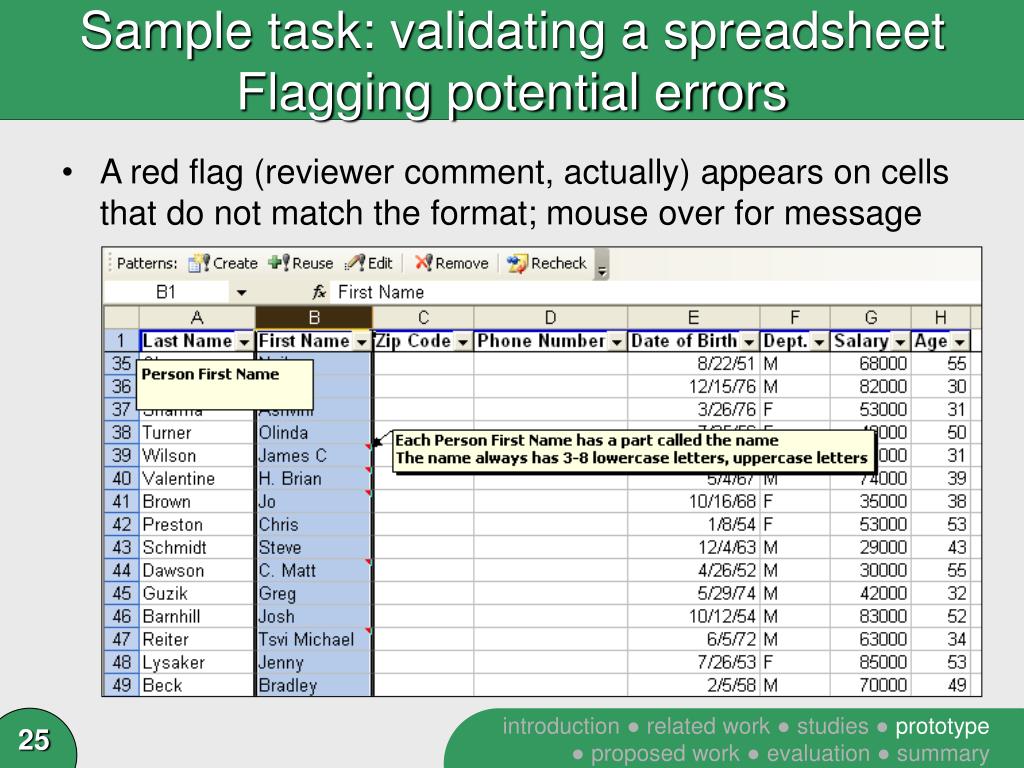
Task: Click the date cell 2/5/58
Action: (694, 685)
